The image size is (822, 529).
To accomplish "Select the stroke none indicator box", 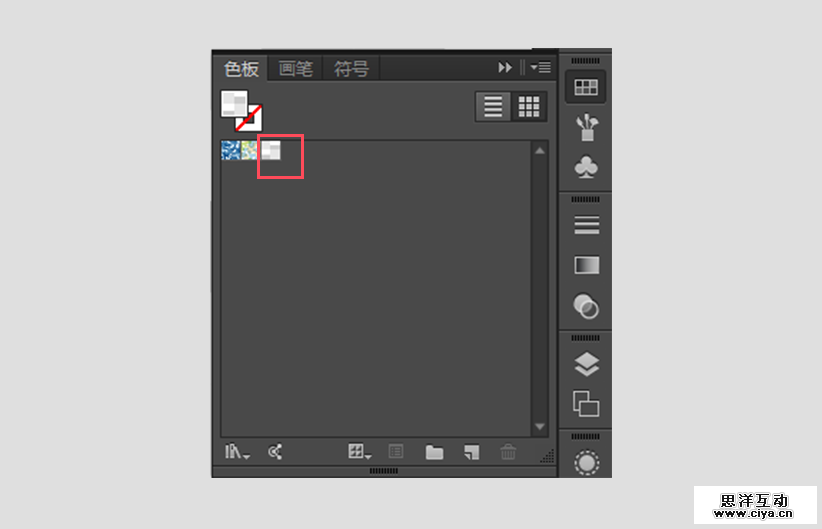I will [x=249, y=118].
